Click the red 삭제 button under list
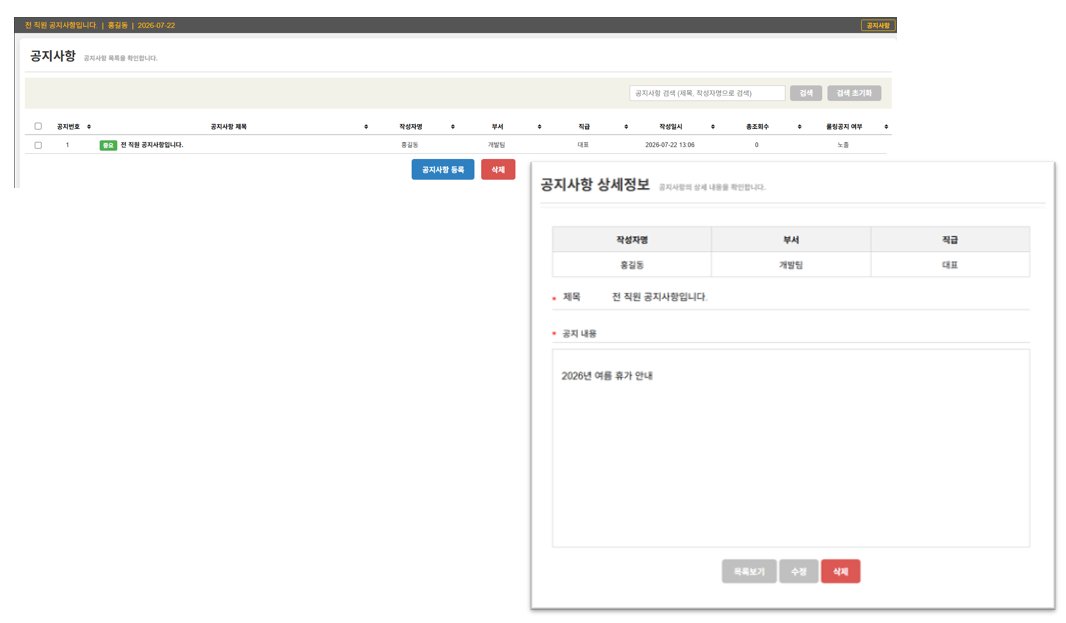 [498, 169]
